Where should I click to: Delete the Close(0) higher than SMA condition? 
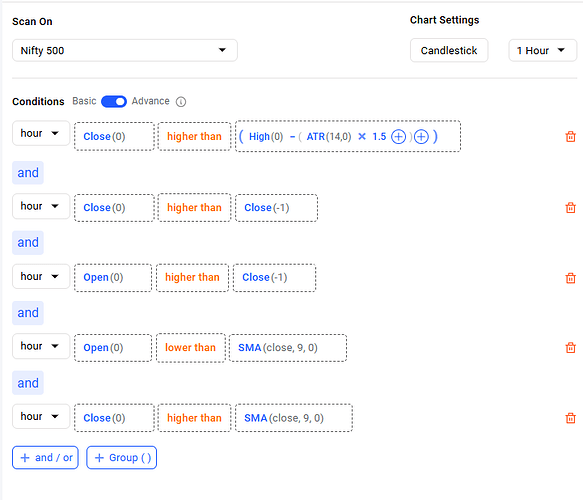pyautogui.click(x=570, y=418)
